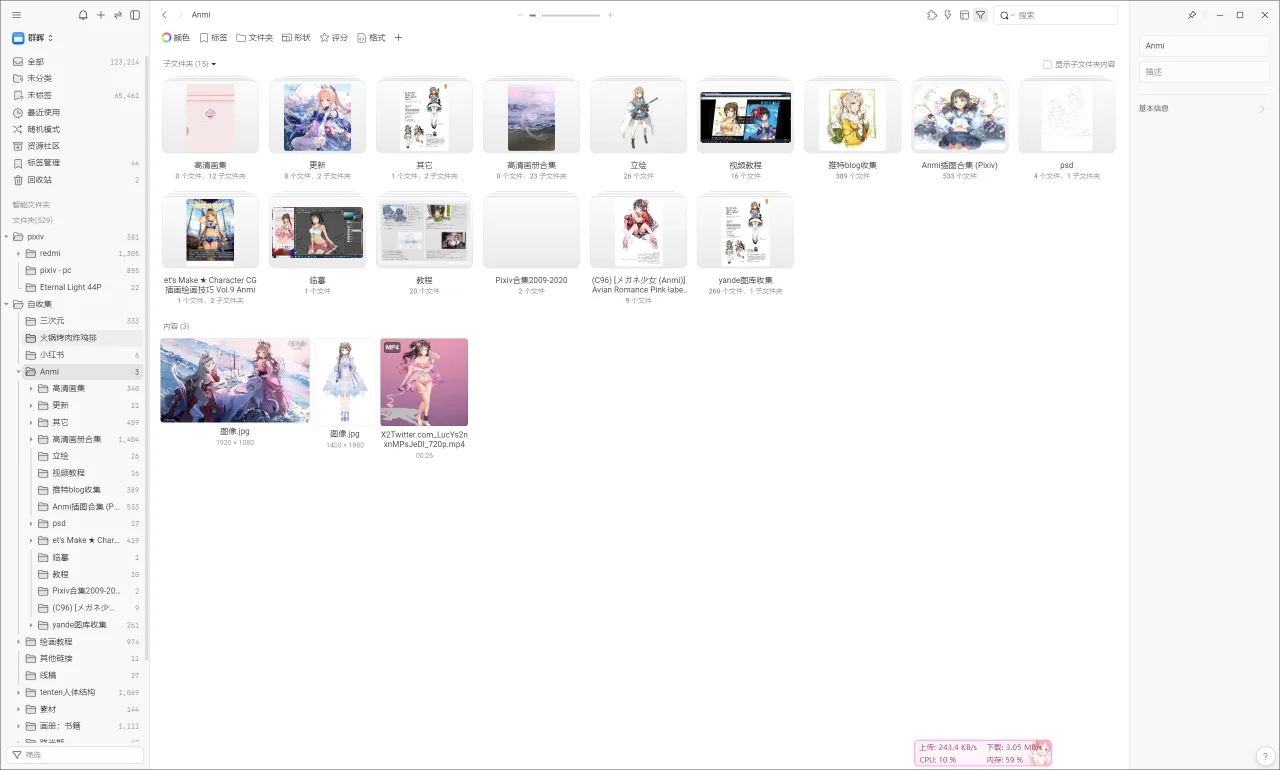Open the 立绘 subfolder thumbnail
1280x770 pixels.
pyautogui.click(x=638, y=118)
